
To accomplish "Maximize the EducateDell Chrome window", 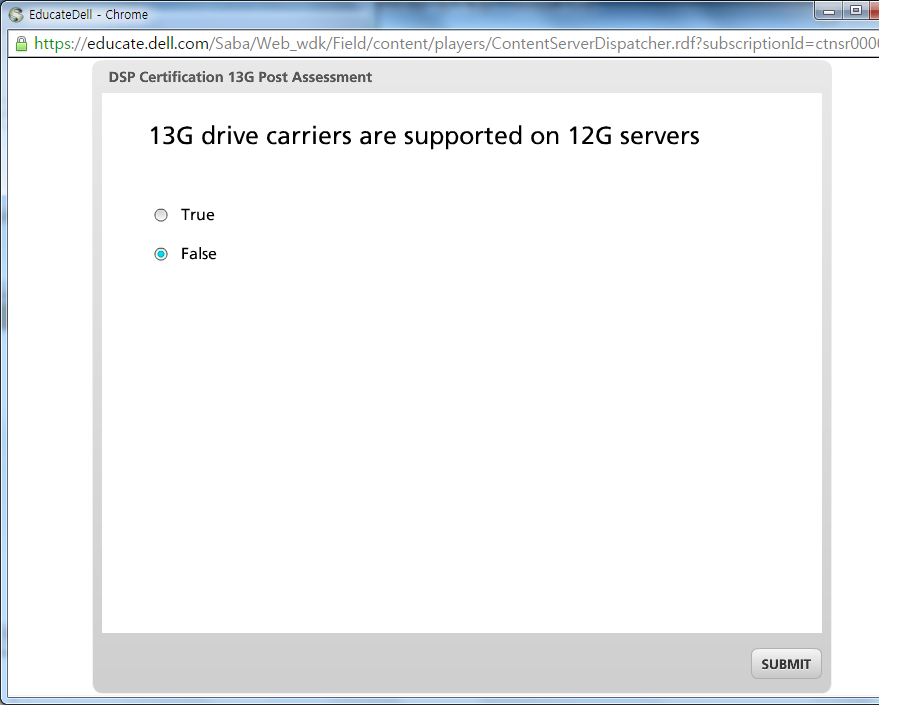I will click(x=855, y=11).
